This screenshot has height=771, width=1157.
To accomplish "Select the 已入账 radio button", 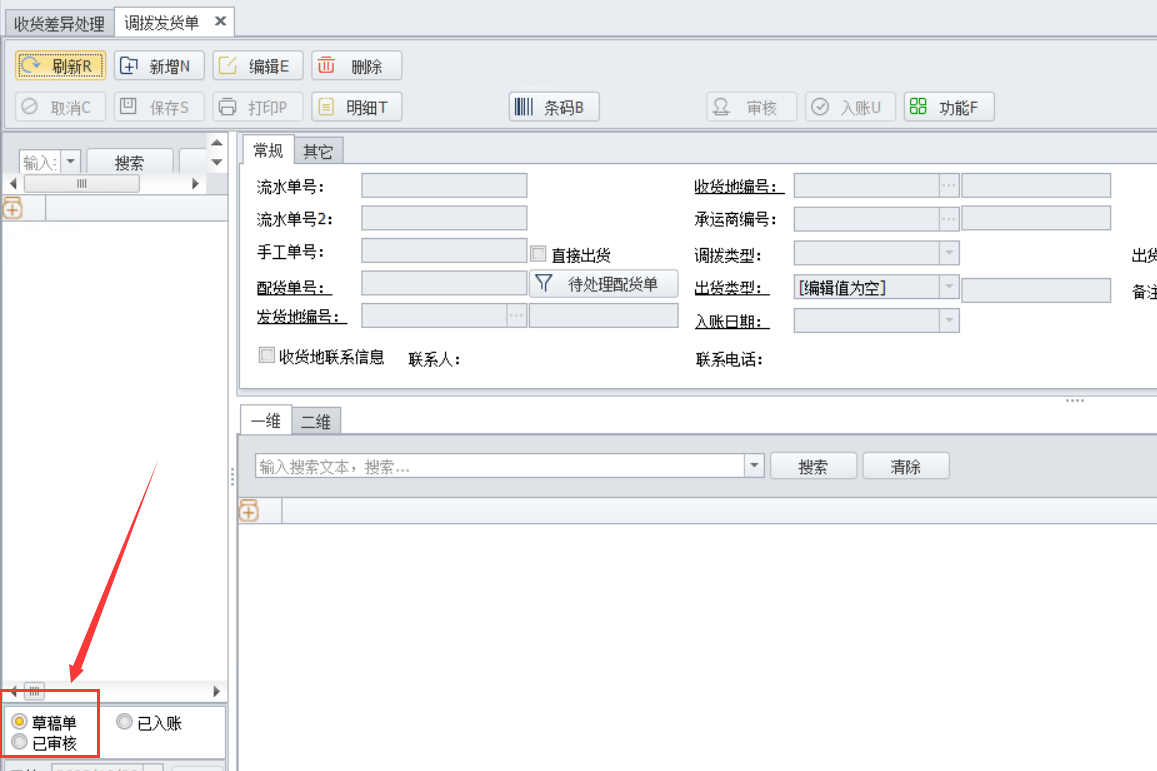I will click(125, 722).
